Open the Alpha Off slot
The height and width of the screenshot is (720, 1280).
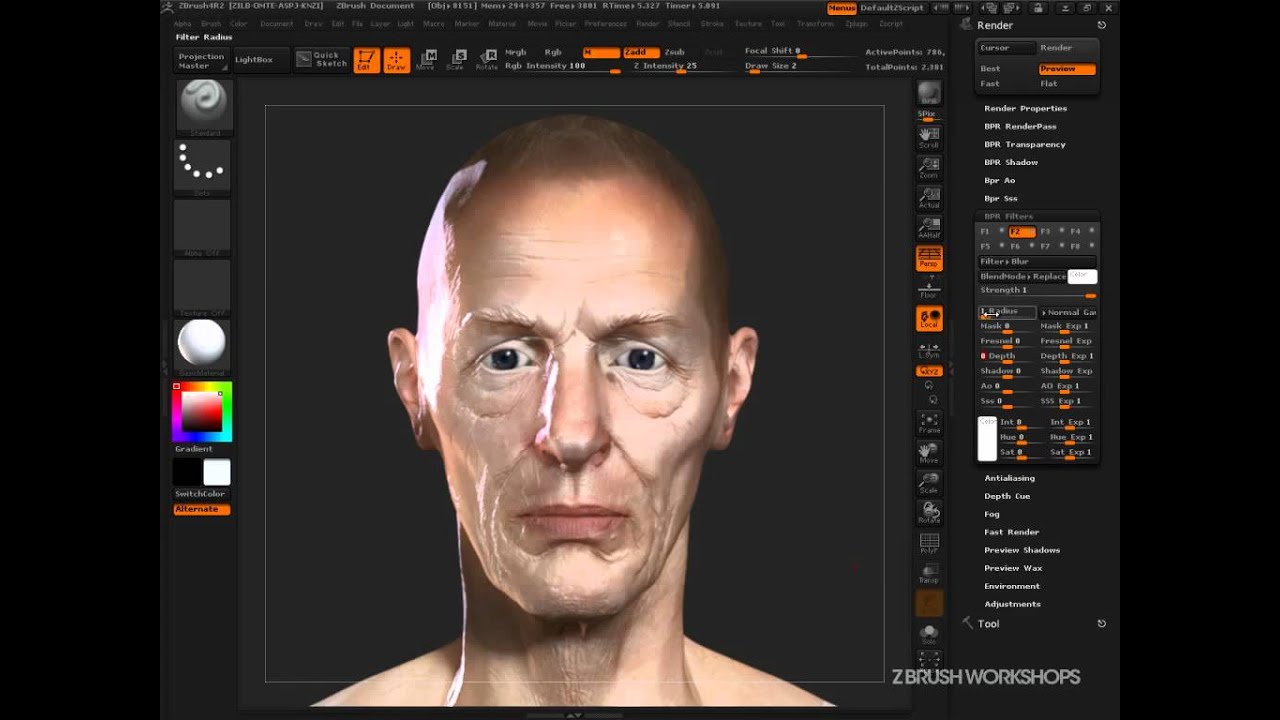tap(204, 228)
